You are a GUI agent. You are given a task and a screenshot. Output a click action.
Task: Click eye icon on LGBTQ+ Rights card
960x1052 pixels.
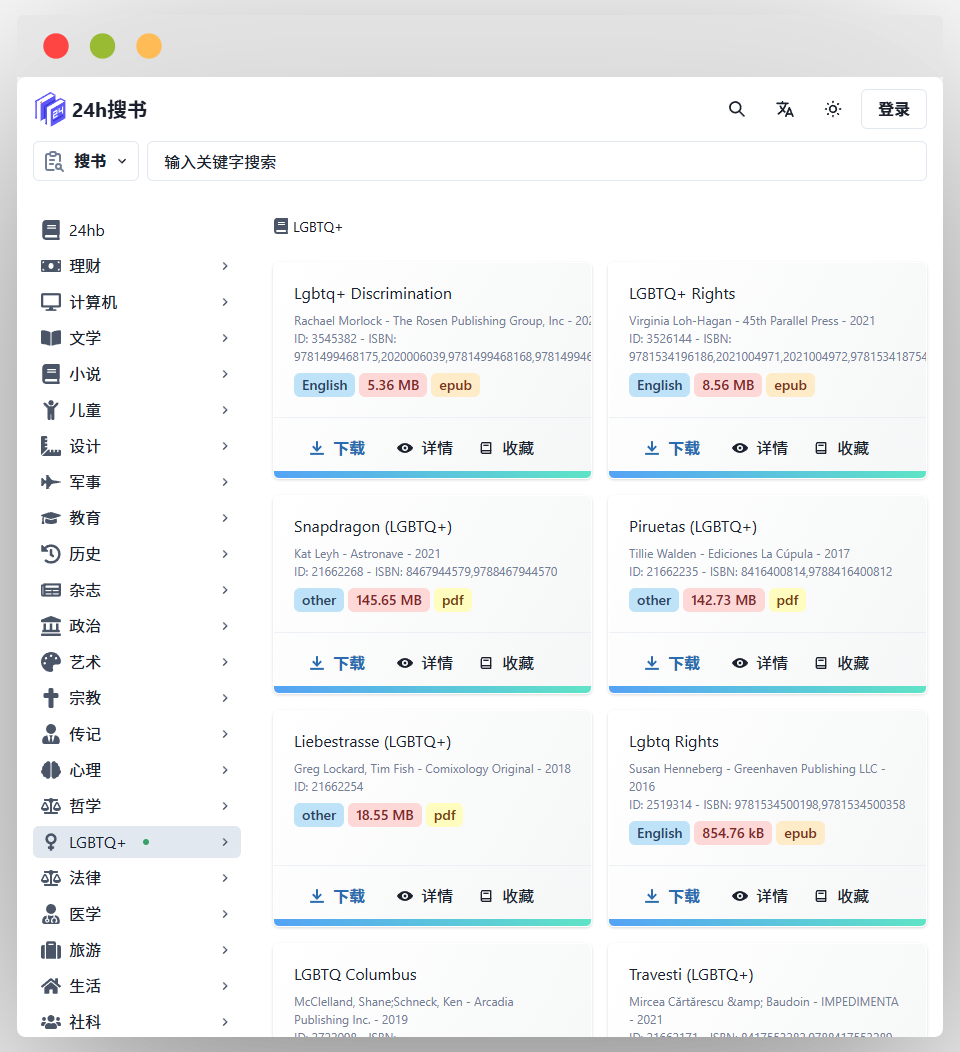[740, 448]
